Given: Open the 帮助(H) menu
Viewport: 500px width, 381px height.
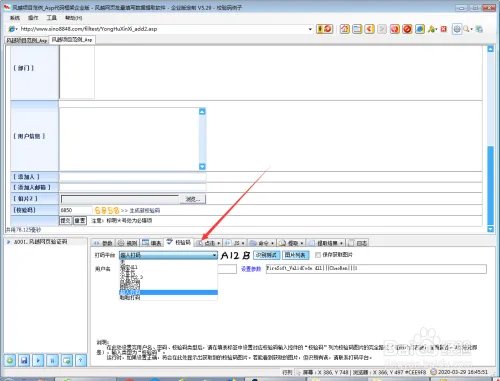Looking at the screenshot, I should coord(73,18).
